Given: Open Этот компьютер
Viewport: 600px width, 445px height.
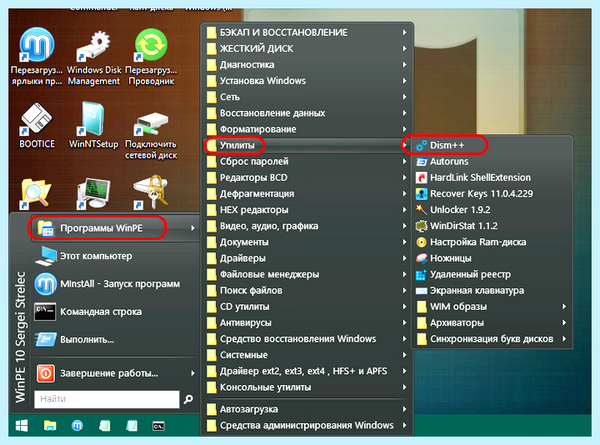Looking at the screenshot, I should coord(115,256).
